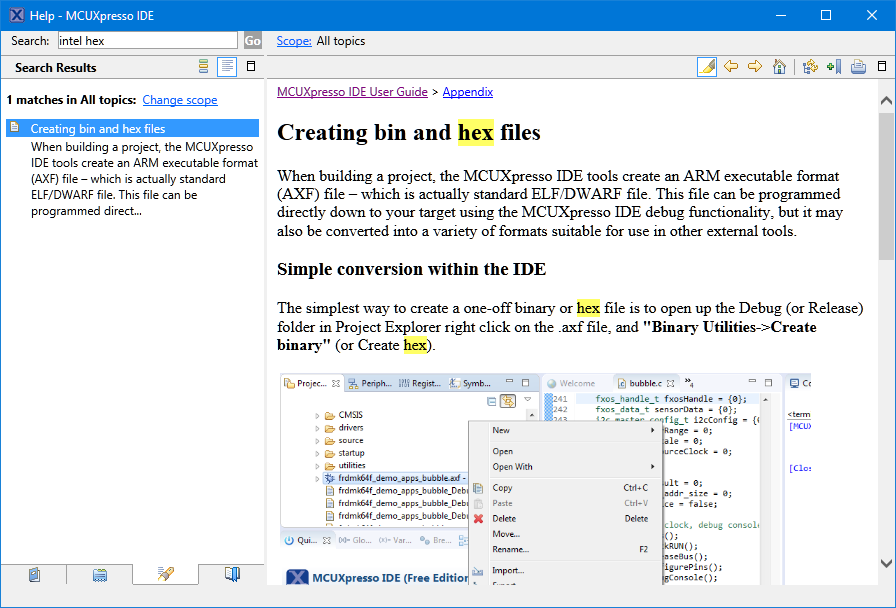The height and width of the screenshot is (608, 896).
Task: Focus the Search field containing 'intel hex'
Action: pyautogui.click(x=147, y=41)
